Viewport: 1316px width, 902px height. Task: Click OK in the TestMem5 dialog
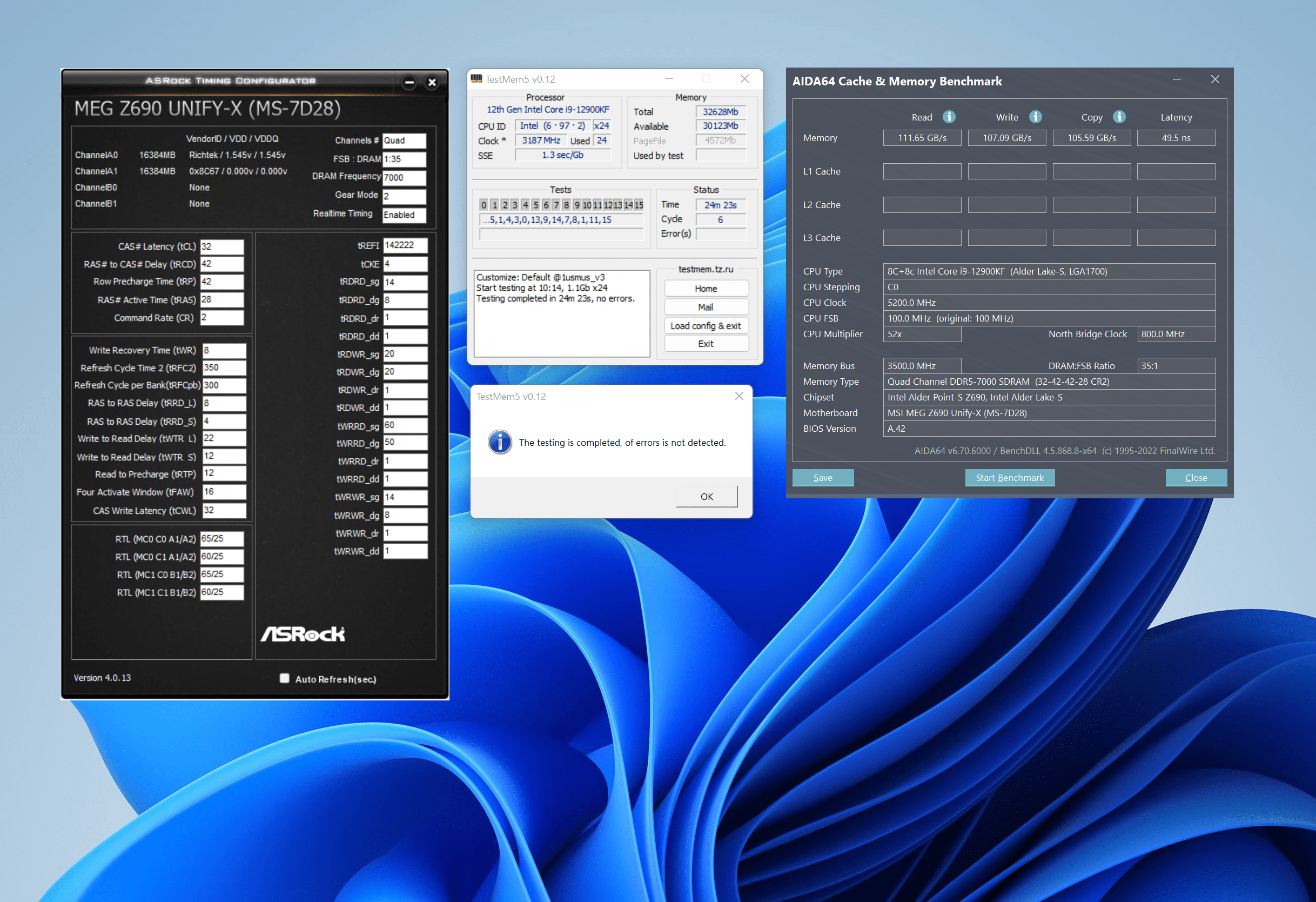tap(707, 496)
